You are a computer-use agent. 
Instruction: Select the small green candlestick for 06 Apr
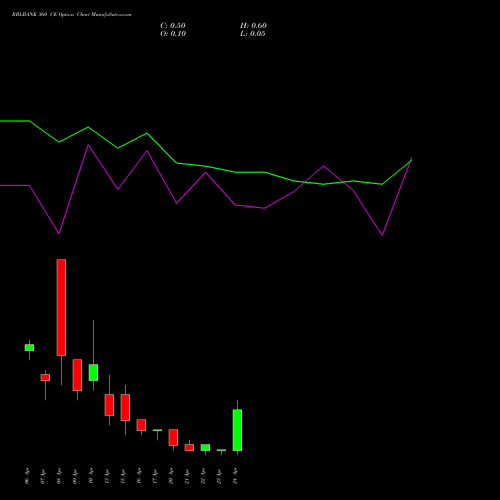click(x=29, y=348)
